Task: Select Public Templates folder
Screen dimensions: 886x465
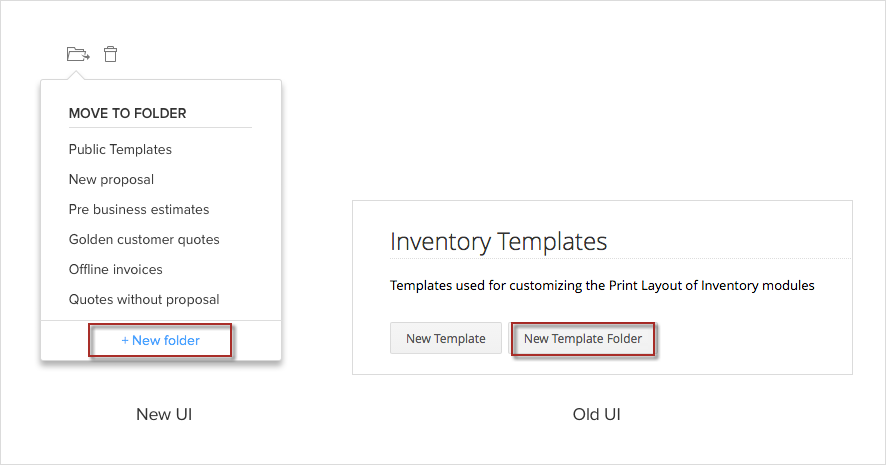Action: pyautogui.click(x=120, y=149)
